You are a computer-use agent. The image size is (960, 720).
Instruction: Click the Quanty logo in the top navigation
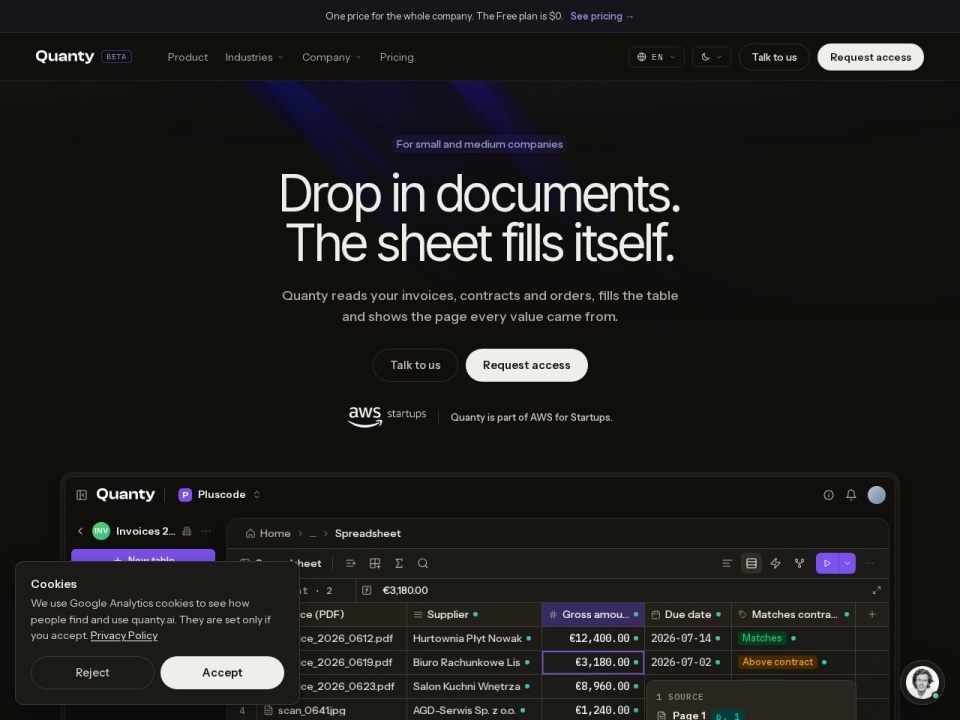point(65,56)
